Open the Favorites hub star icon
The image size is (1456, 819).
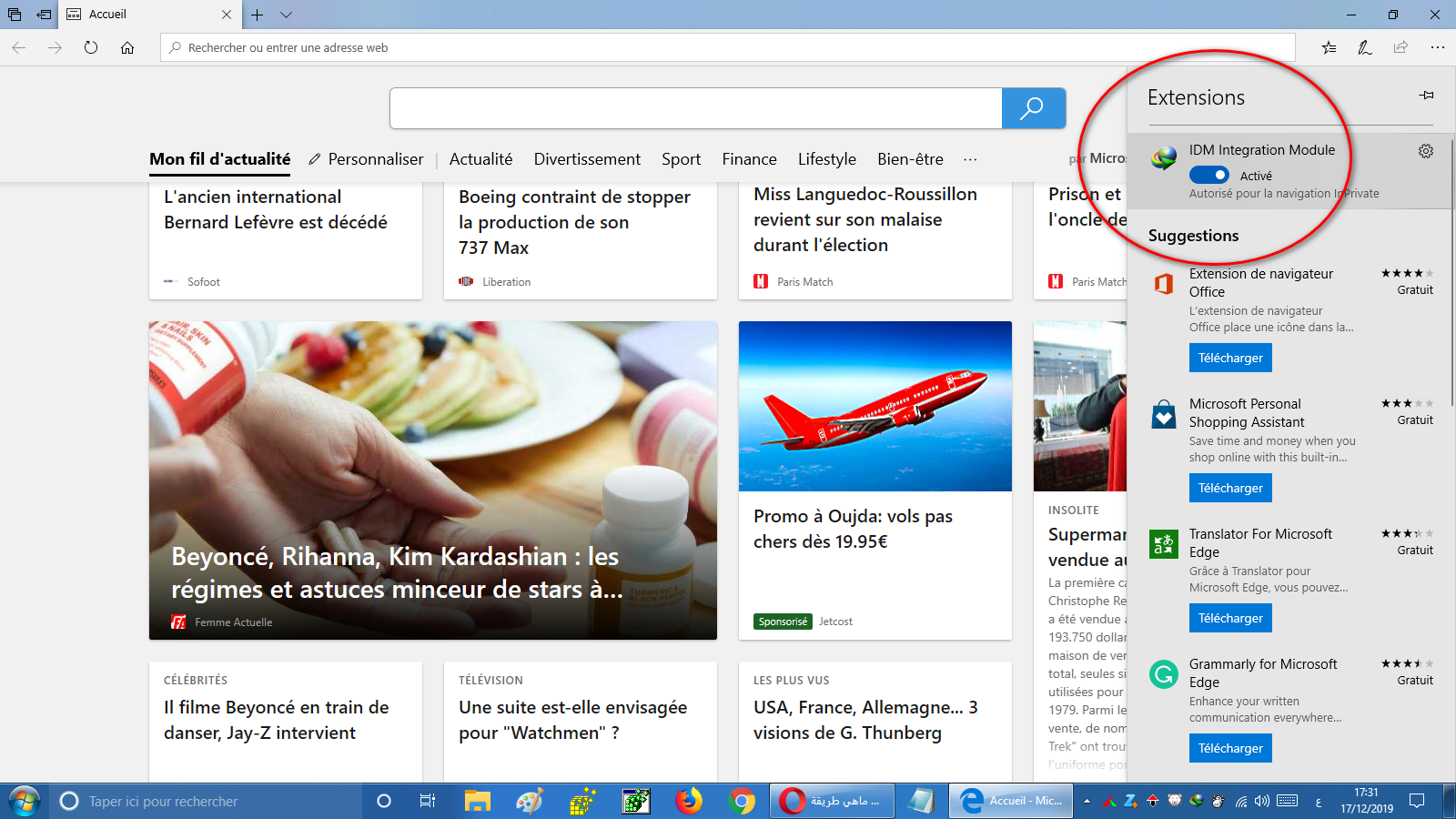pos(1330,47)
